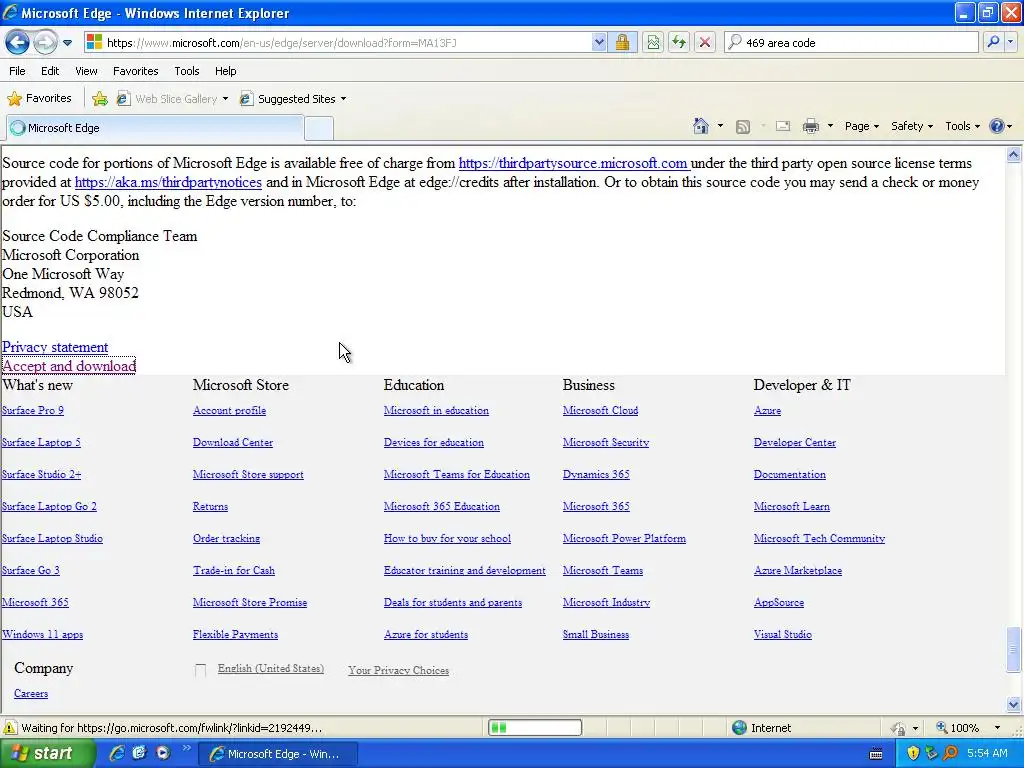
Task: Open the File menu
Action: tap(17, 71)
